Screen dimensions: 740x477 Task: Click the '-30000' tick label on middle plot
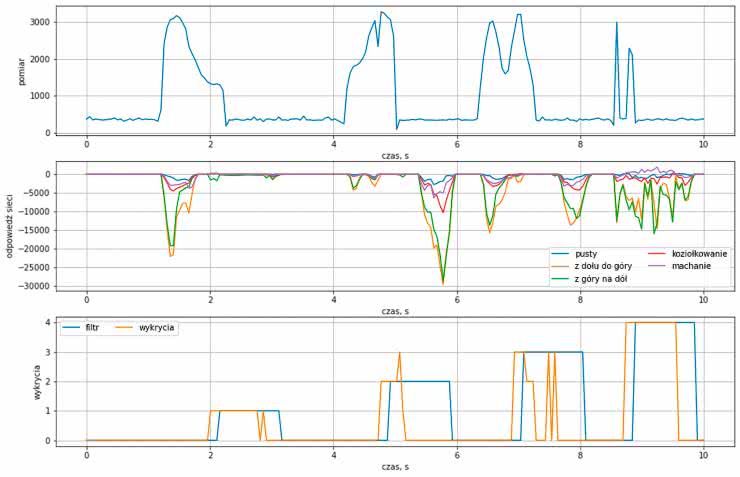32,286
